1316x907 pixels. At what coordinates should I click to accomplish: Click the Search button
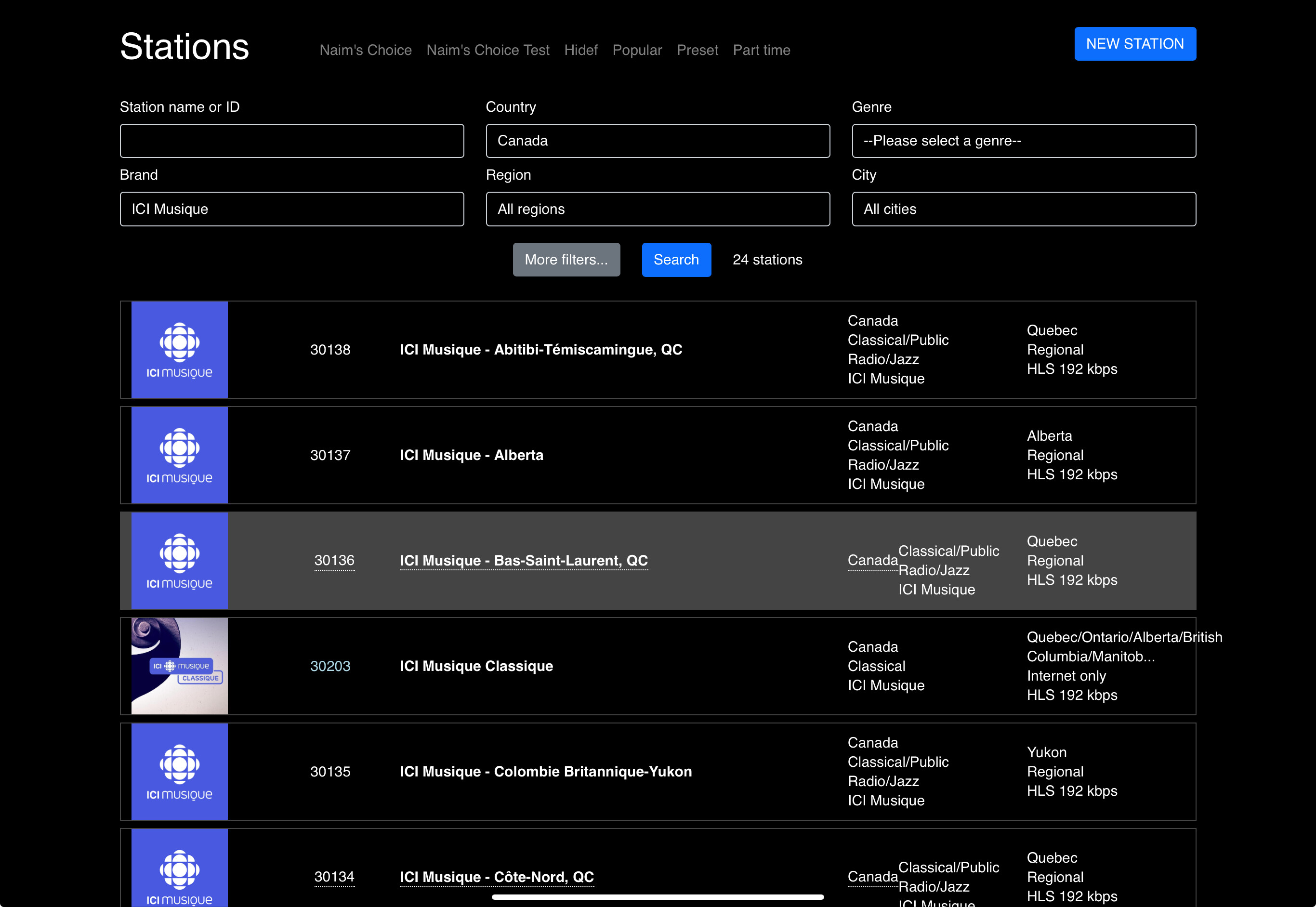click(676, 260)
